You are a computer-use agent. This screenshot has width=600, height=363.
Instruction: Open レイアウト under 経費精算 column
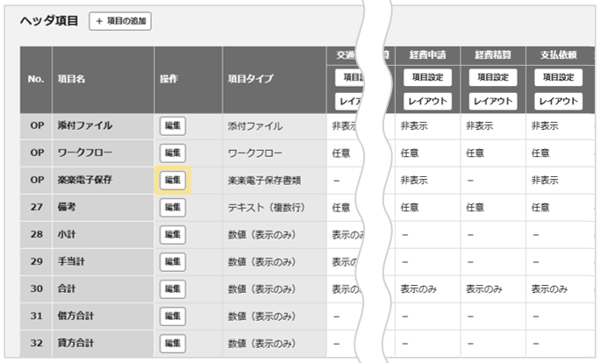(x=493, y=101)
